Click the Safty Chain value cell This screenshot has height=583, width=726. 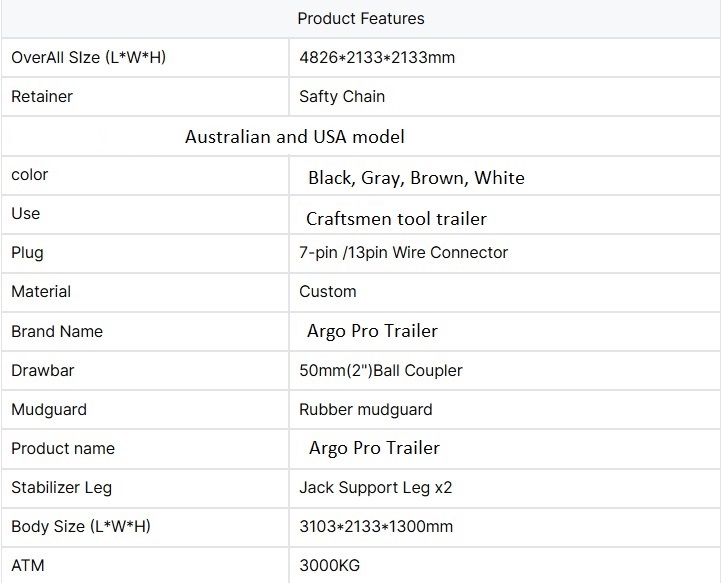pos(342,97)
